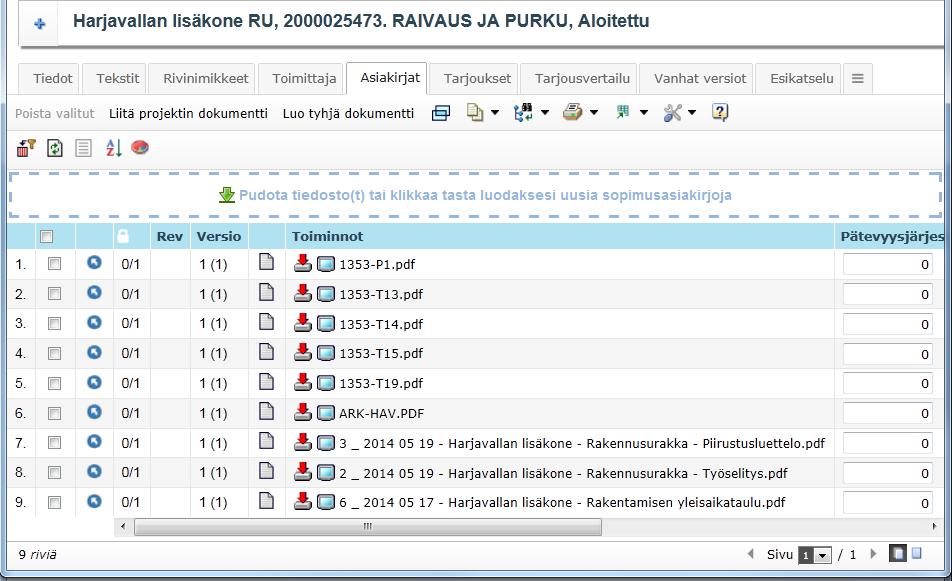
Task: Click the horizontal scrollbar thumb
Action: [x=368, y=526]
